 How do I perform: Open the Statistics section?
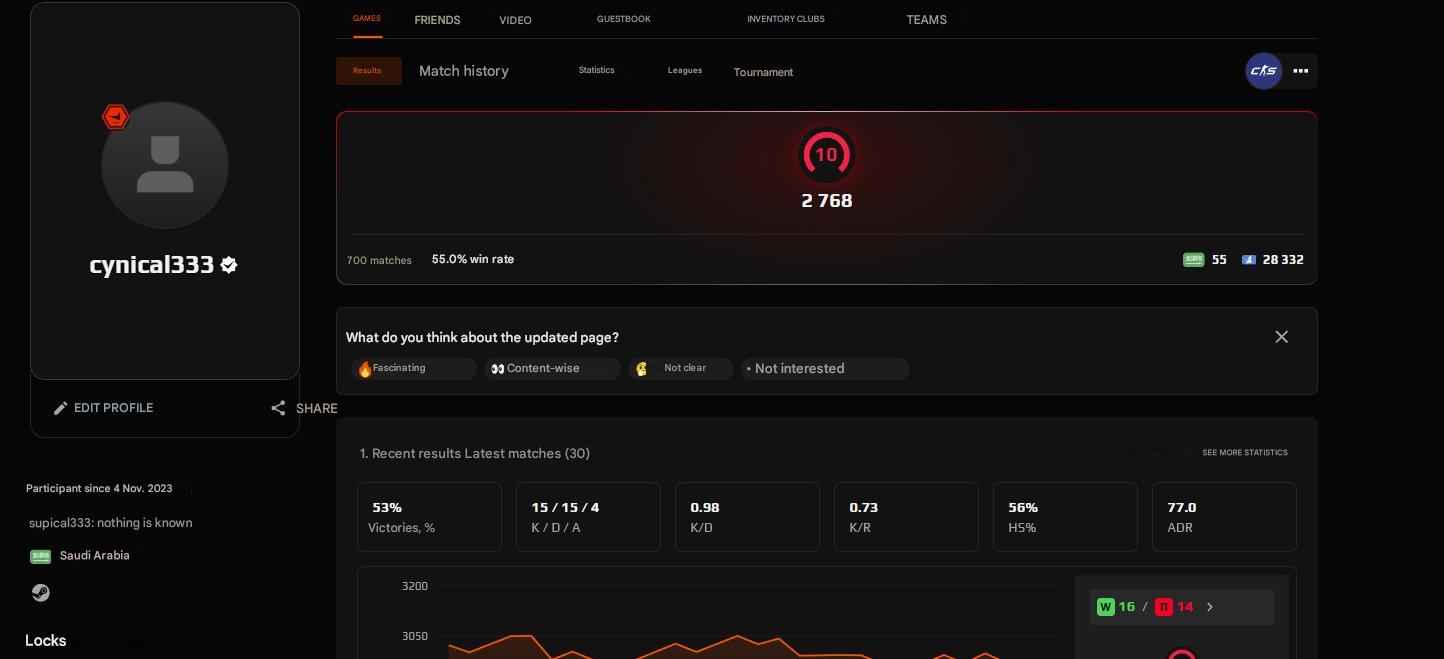(x=596, y=70)
